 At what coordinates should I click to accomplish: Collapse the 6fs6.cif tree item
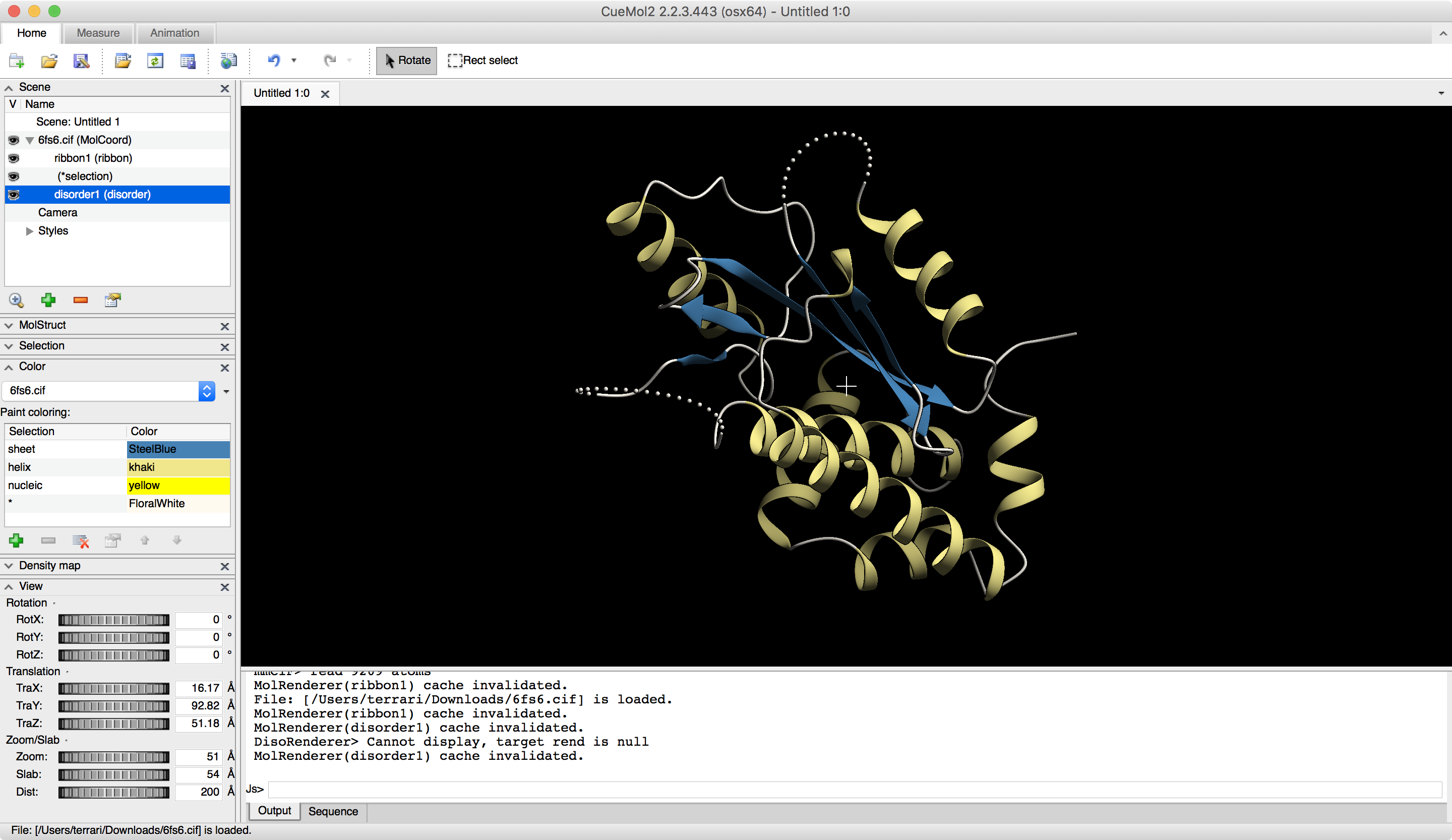[29, 140]
